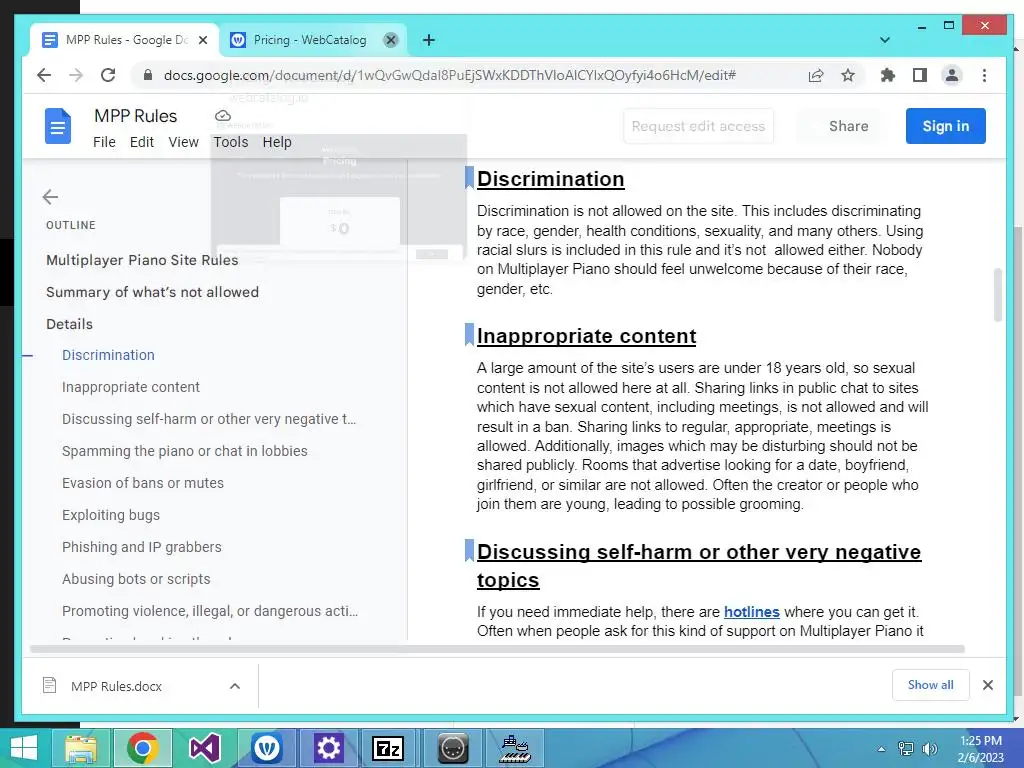Select Discrimination in the outline
This screenshot has width=1024, height=768.
pos(108,355)
